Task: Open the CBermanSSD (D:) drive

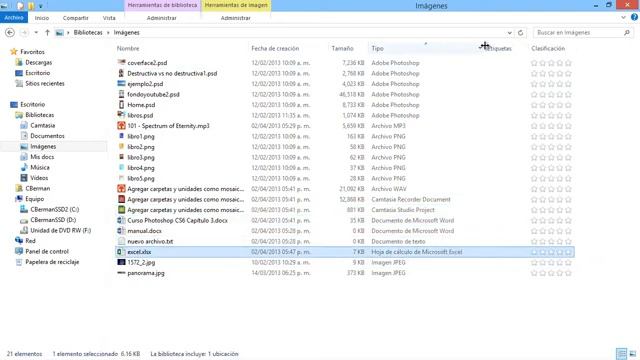Action: 53,220
